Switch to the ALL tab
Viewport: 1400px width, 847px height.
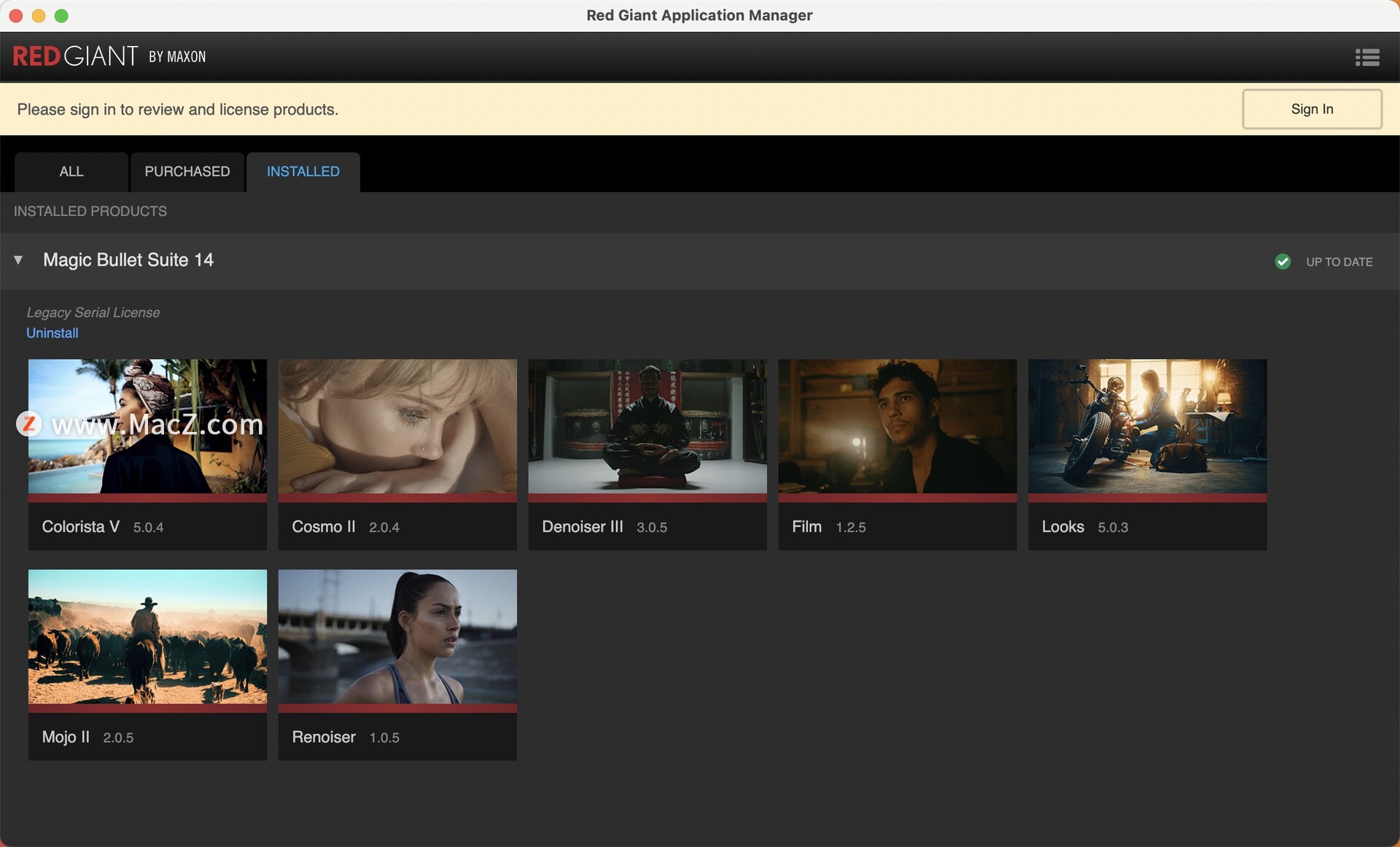pos(71,171)
